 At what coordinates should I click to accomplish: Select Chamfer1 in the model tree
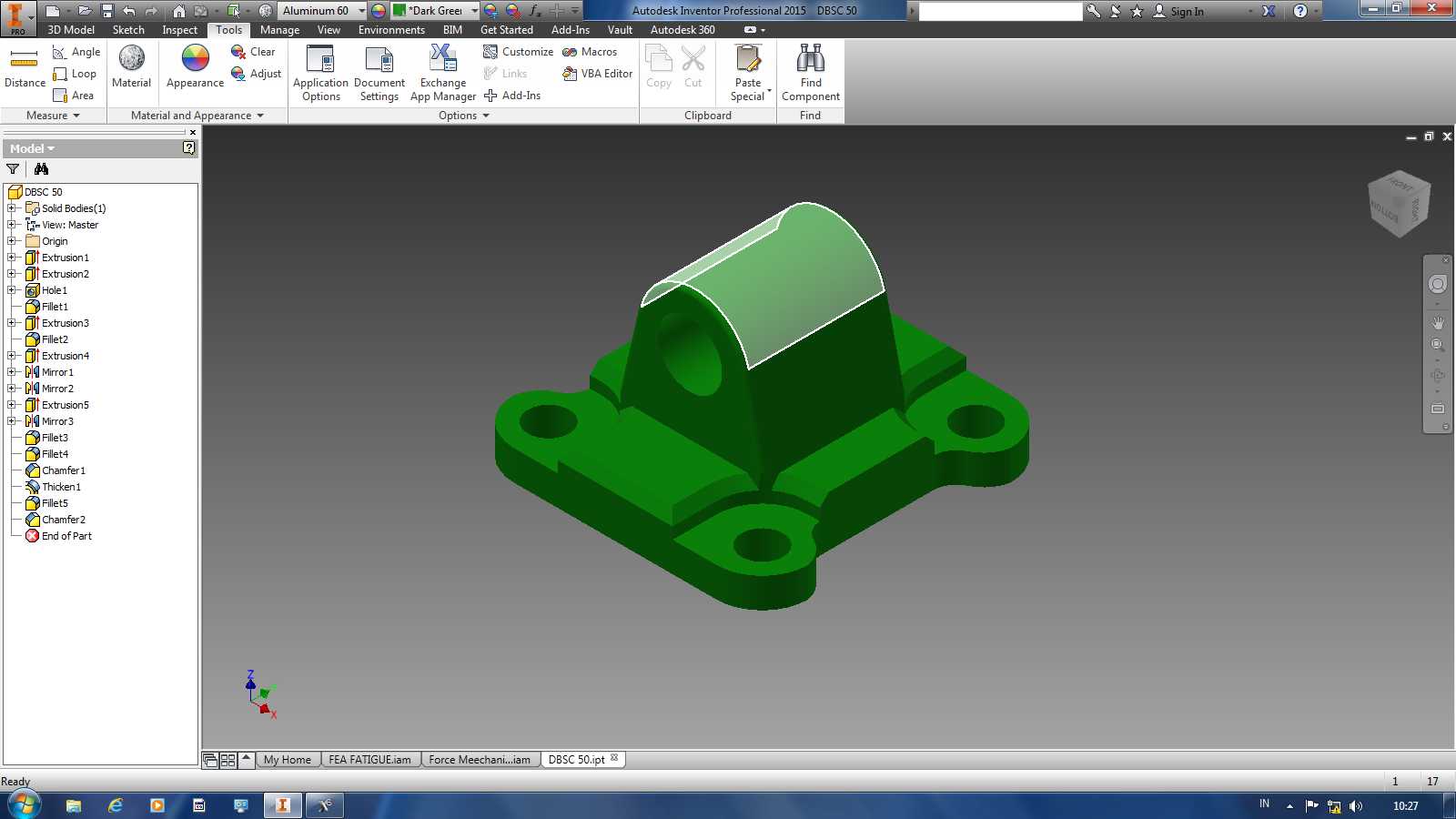click(64, 470)
